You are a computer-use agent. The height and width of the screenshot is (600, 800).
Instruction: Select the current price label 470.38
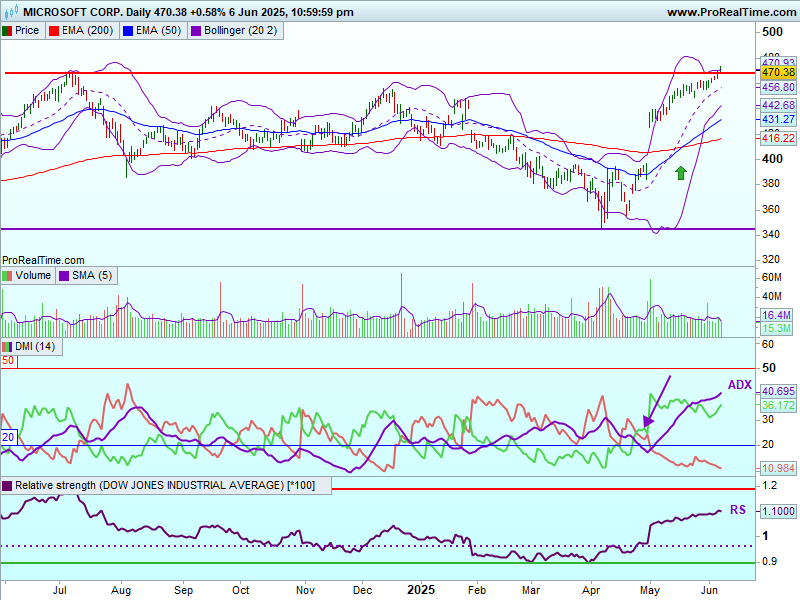778,73
